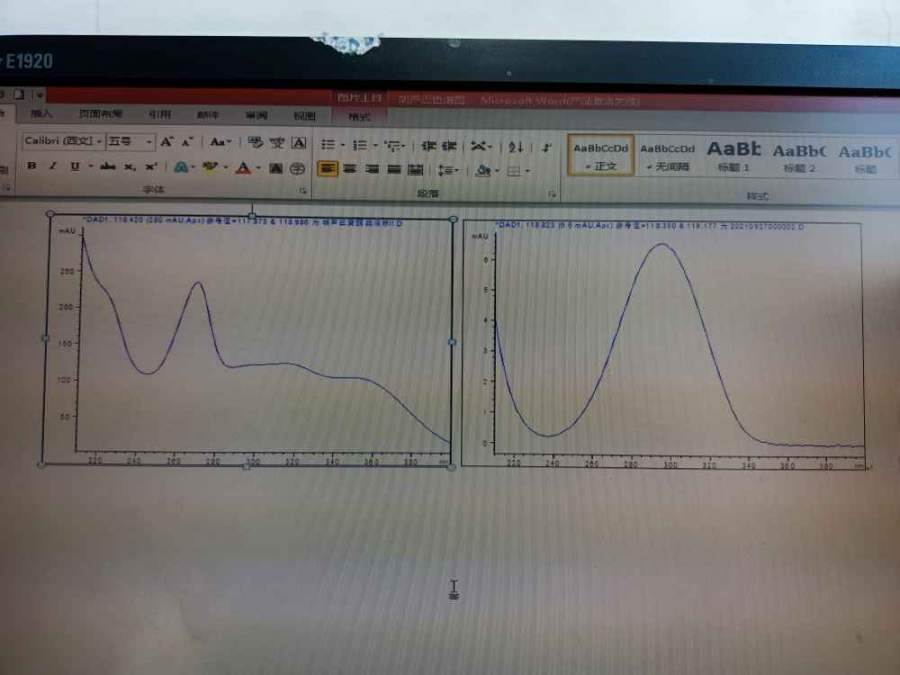Switch to the 审阅 tab
Viewport: 900px width, 675px height.
click(257, 116)
